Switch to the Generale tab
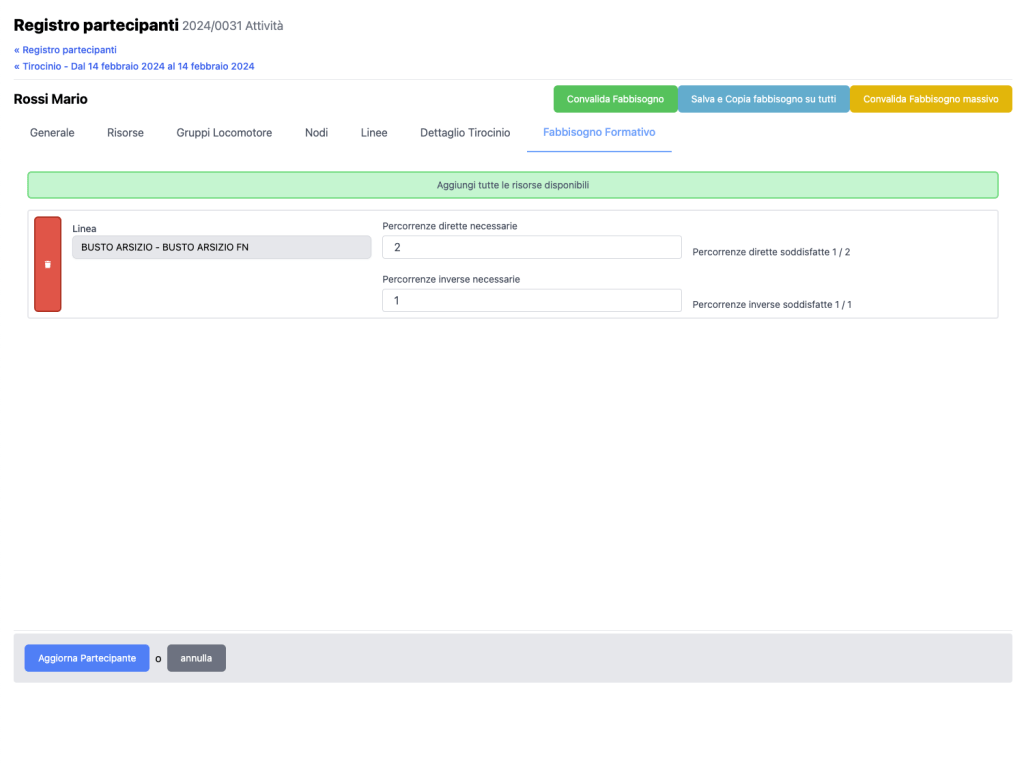Image resolution: width=1024 pixels, height=768 pixels. pos(52,133)
